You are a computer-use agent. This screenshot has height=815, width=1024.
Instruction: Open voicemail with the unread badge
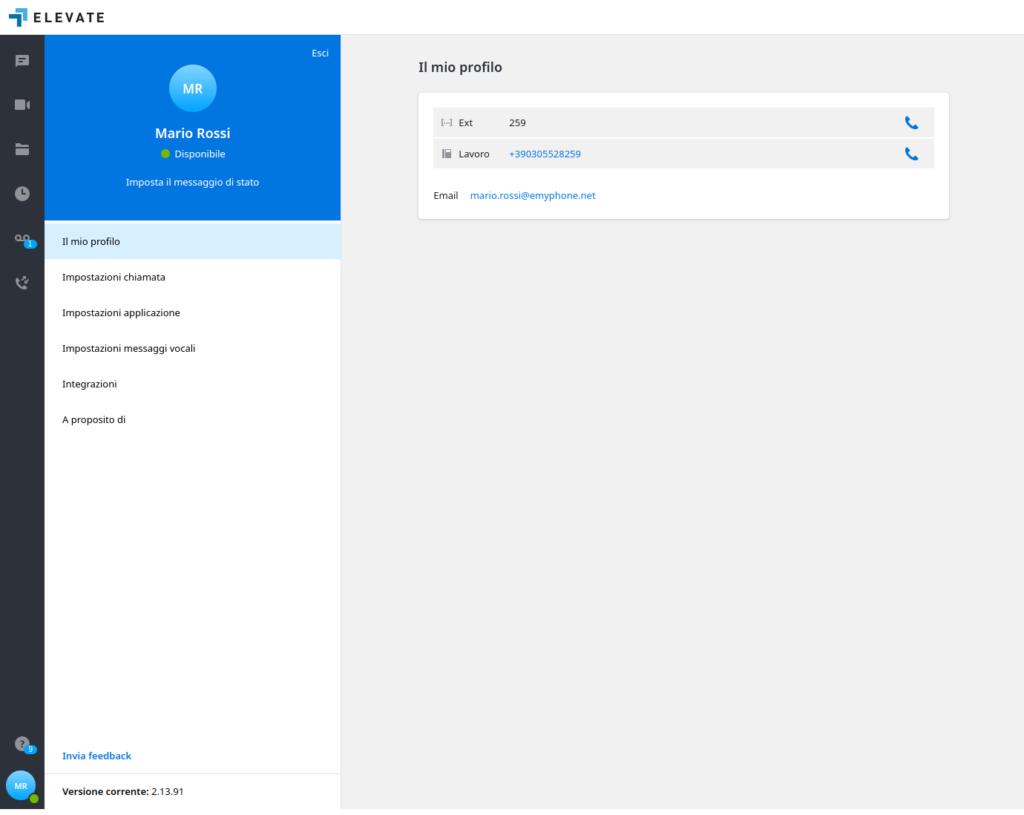(x=21, y=238)
